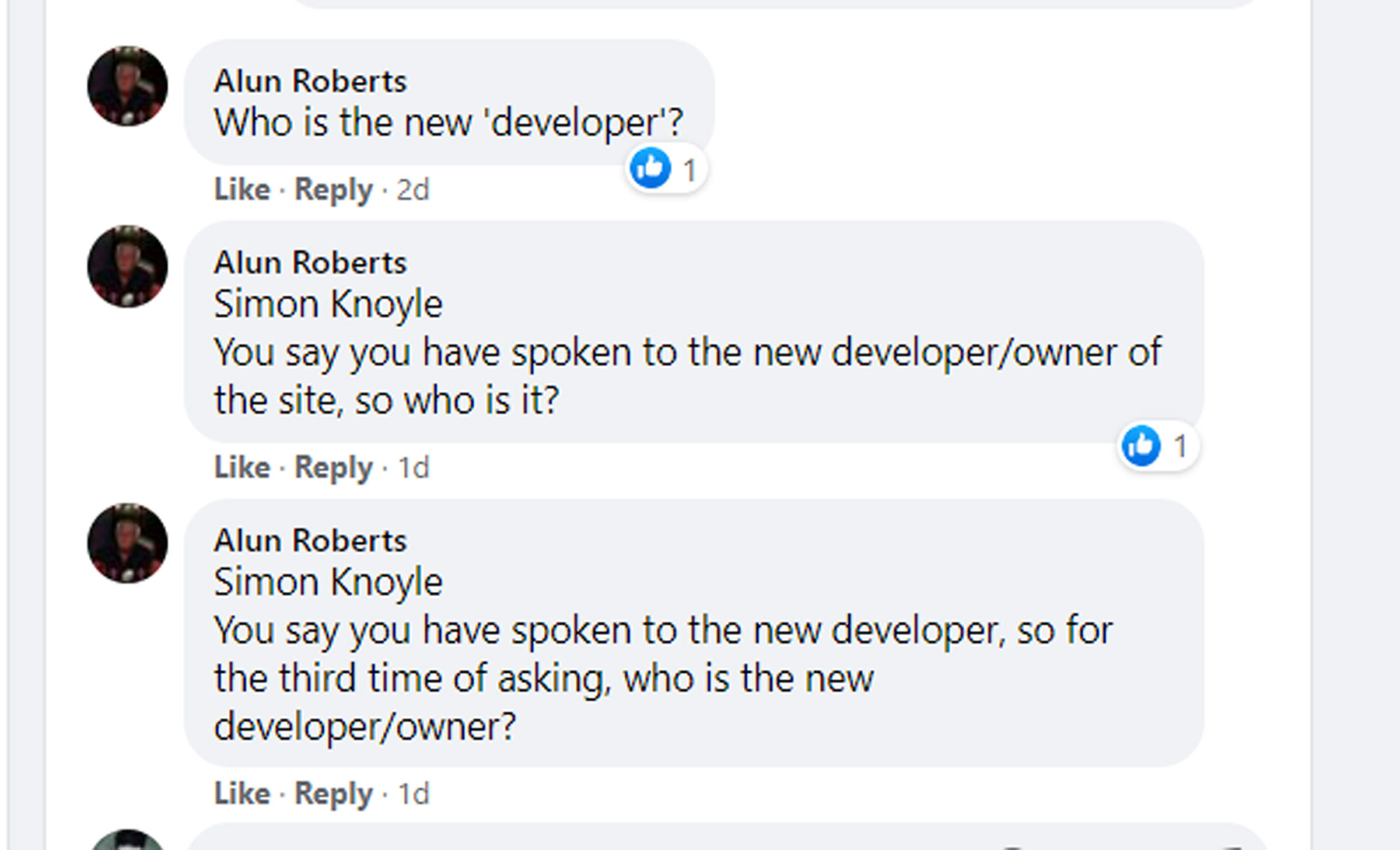Open thumbs-up reactions on "Who is the new 'developer'?" comment
This screenshot has width=1400, height=850.
point(666,169)
